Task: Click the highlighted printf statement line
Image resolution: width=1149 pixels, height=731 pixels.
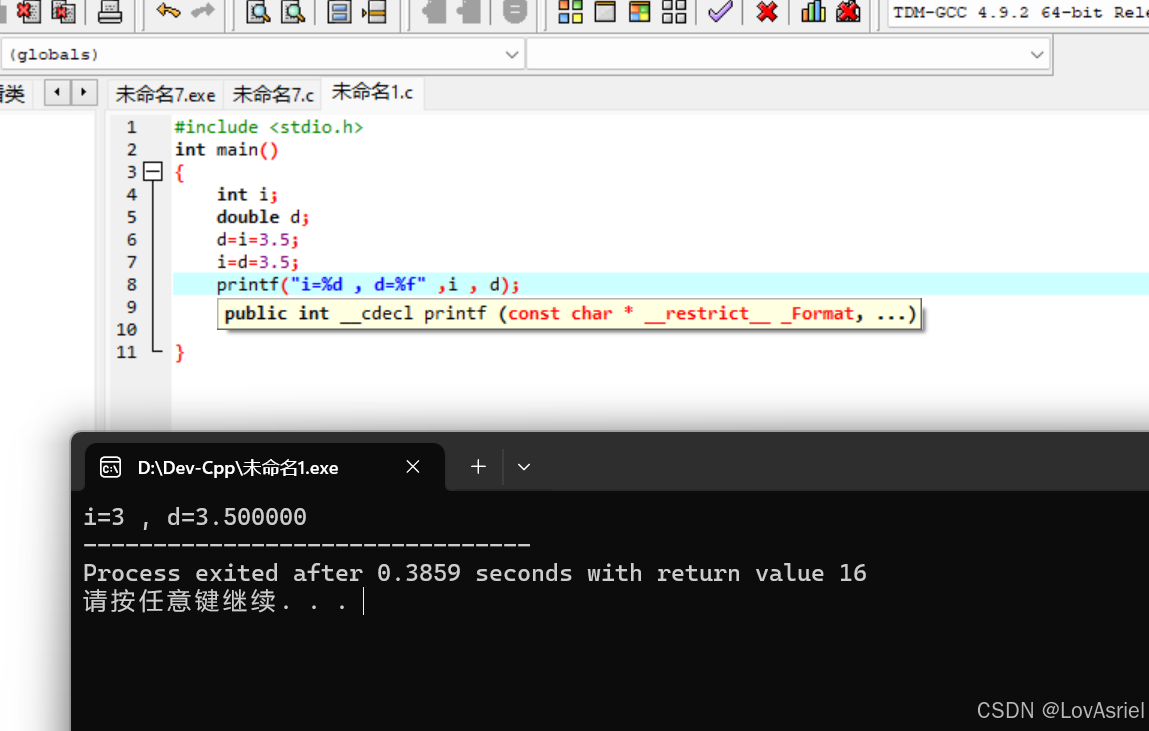Action: pos(661,284)
